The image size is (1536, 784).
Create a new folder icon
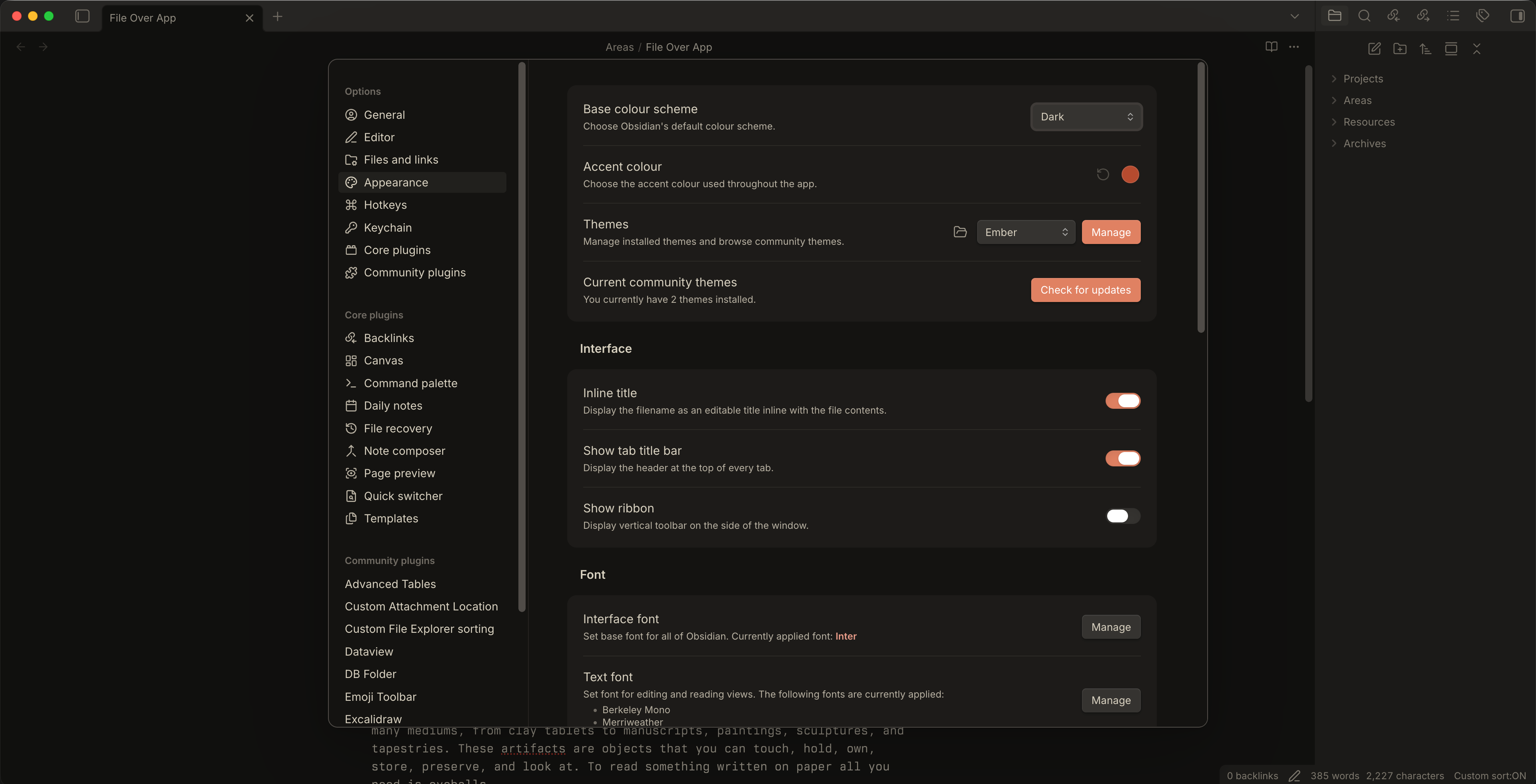click(1400, 49)
